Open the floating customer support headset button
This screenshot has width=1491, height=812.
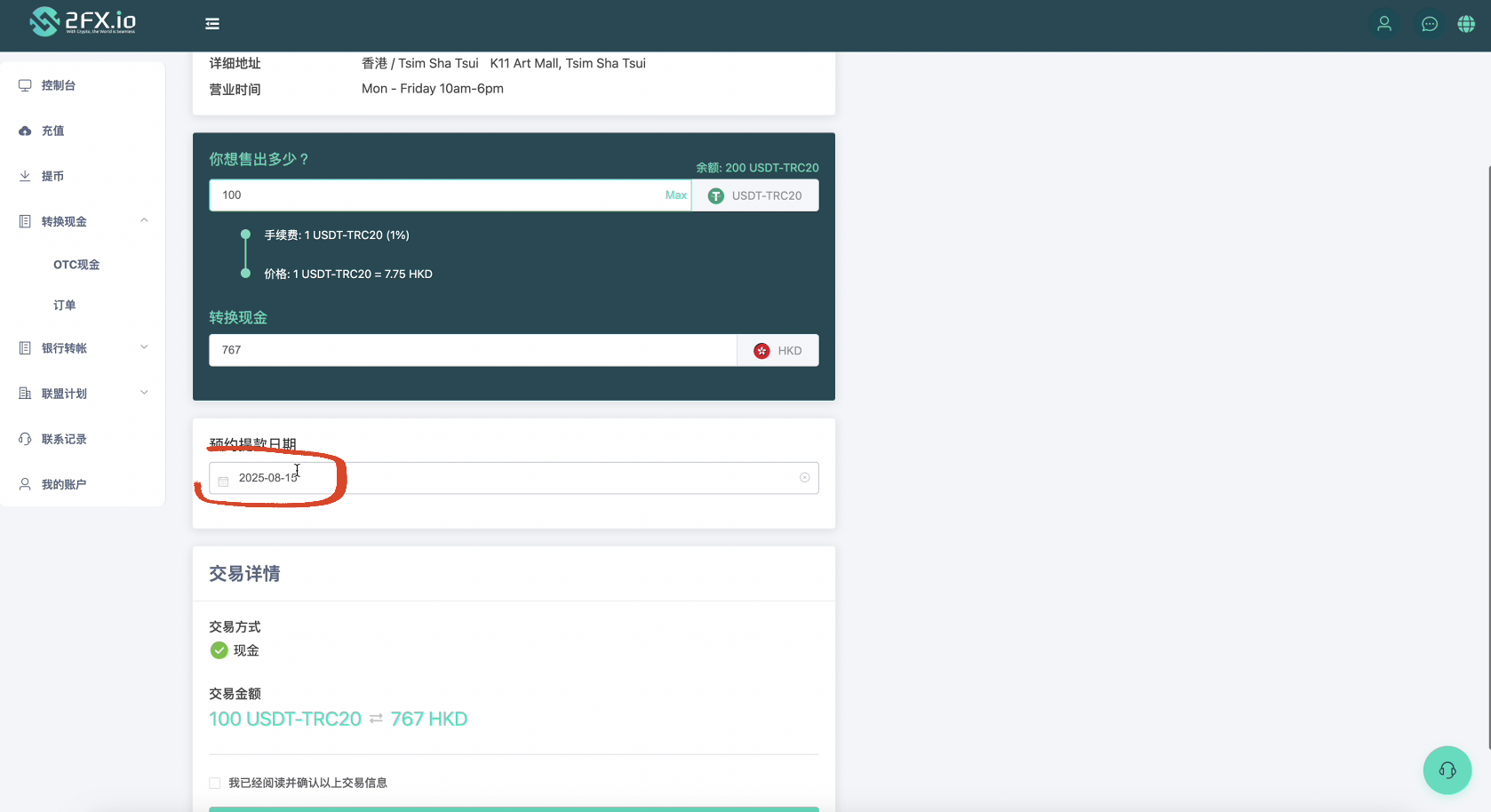[x=1447, y=770]
